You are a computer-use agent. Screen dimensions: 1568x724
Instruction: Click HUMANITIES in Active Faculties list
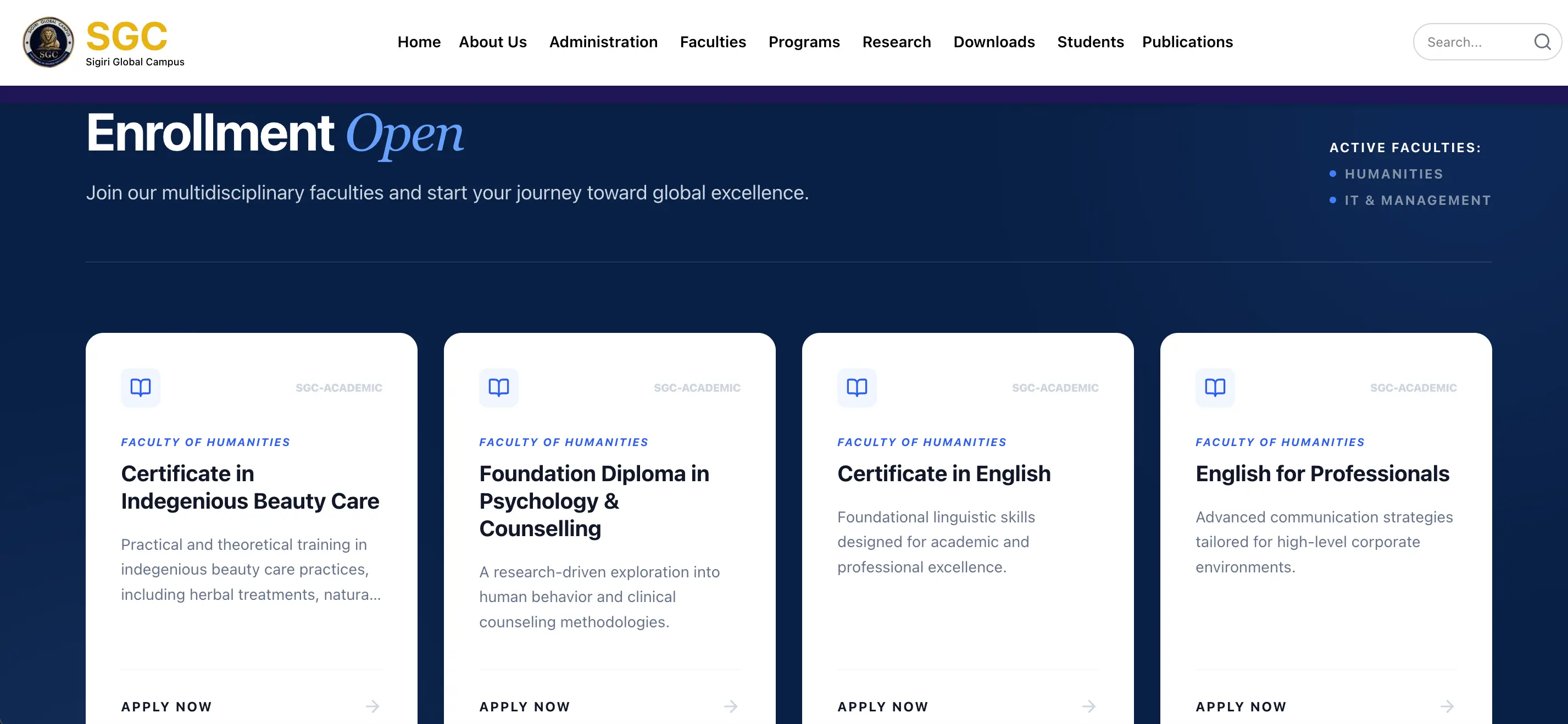click(x=1394, y=174)
